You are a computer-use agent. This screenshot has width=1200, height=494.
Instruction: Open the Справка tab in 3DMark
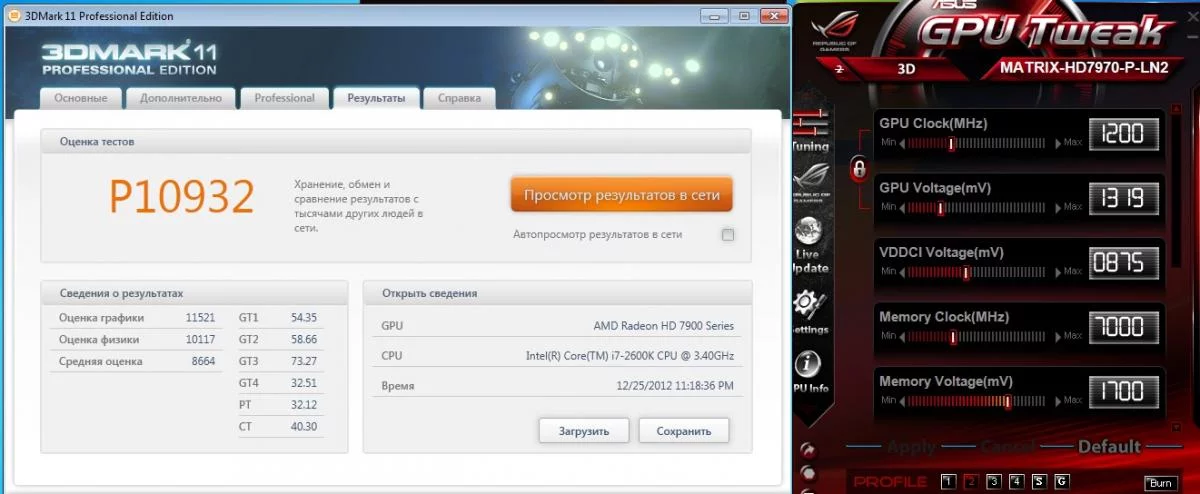459,98
